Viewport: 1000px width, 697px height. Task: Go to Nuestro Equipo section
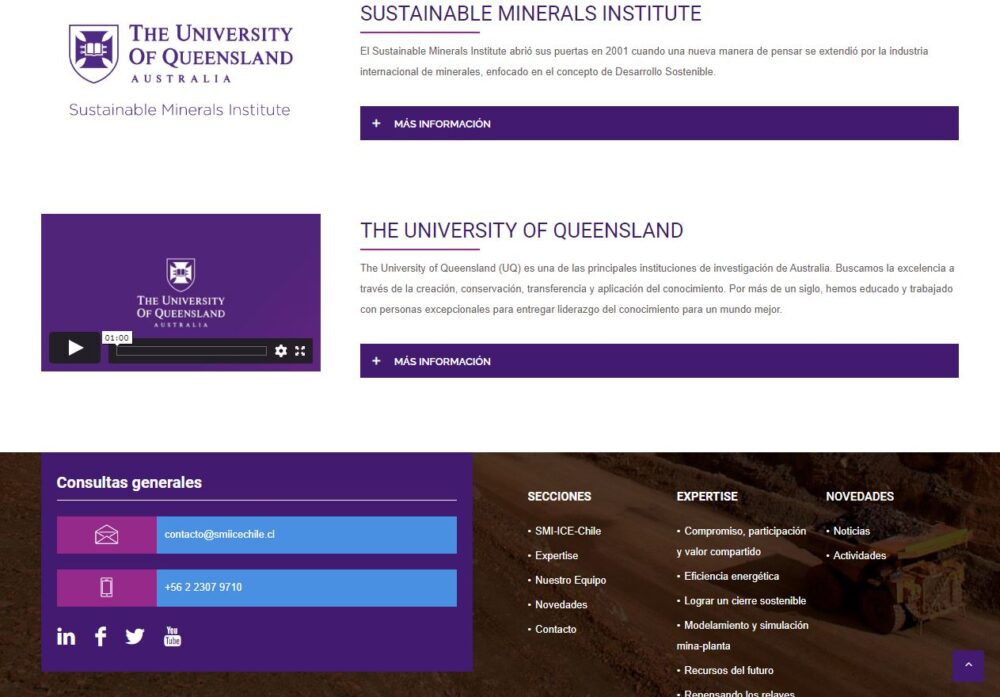click(570, 580)
